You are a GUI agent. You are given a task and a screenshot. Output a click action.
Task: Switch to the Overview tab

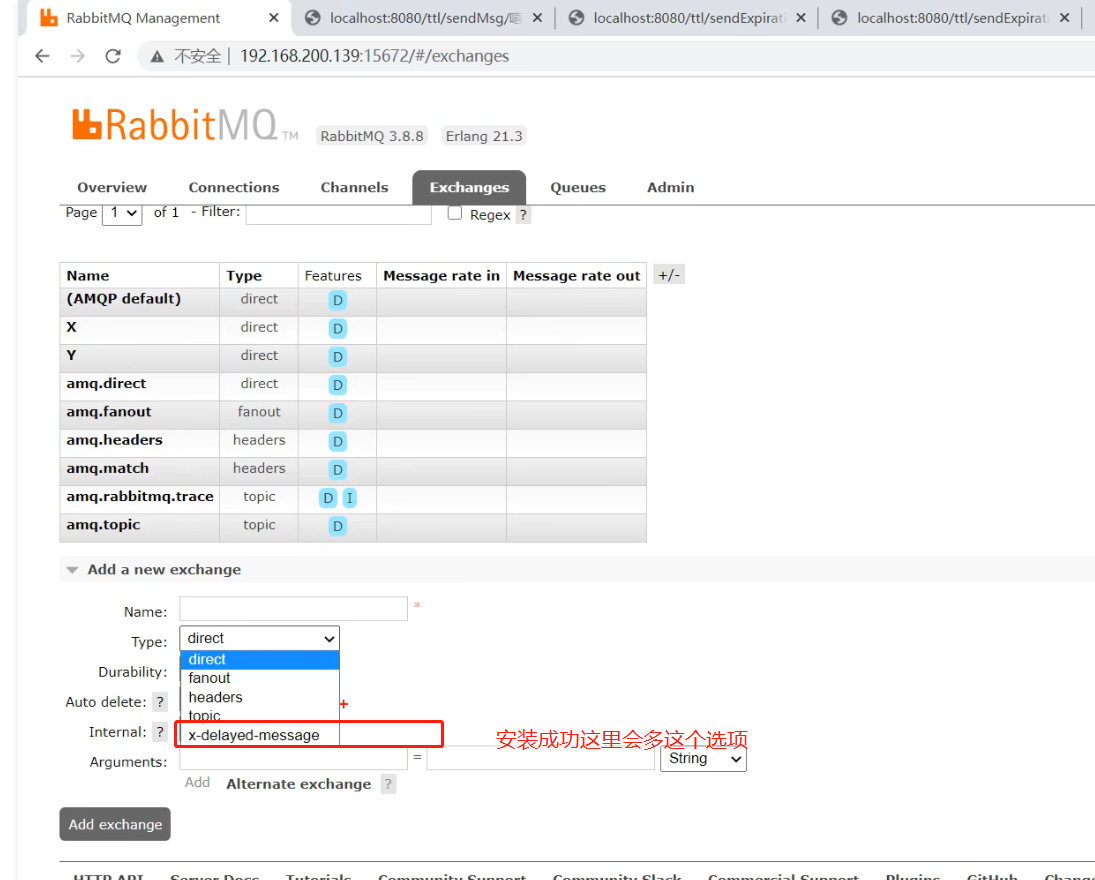click(x=112, y=187)
